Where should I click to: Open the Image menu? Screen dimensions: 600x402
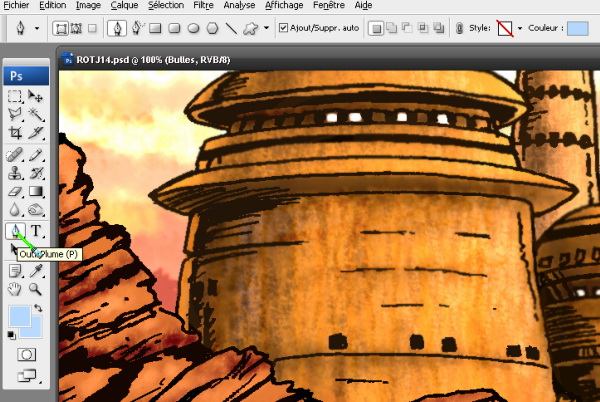coord(88,5)
